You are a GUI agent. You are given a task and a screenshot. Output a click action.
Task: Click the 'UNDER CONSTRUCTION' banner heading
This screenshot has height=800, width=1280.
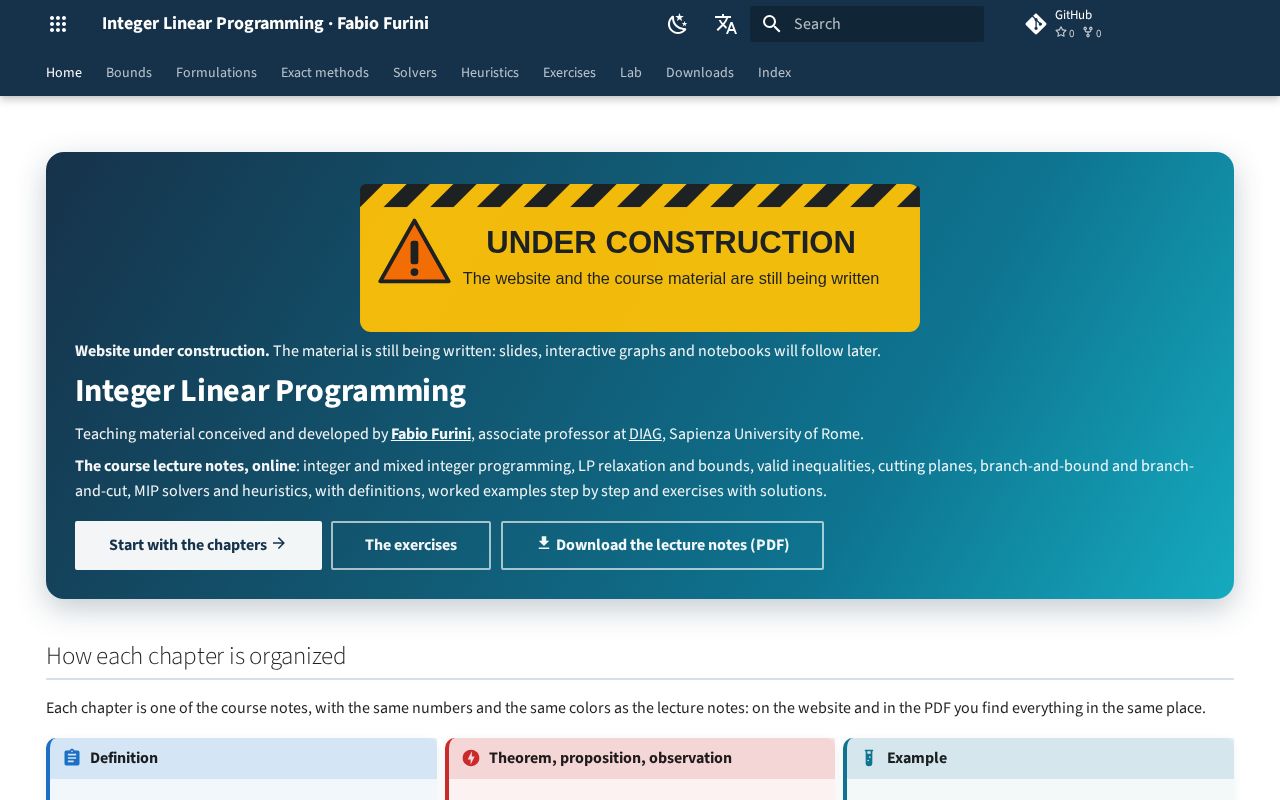(x=671, y=242)
